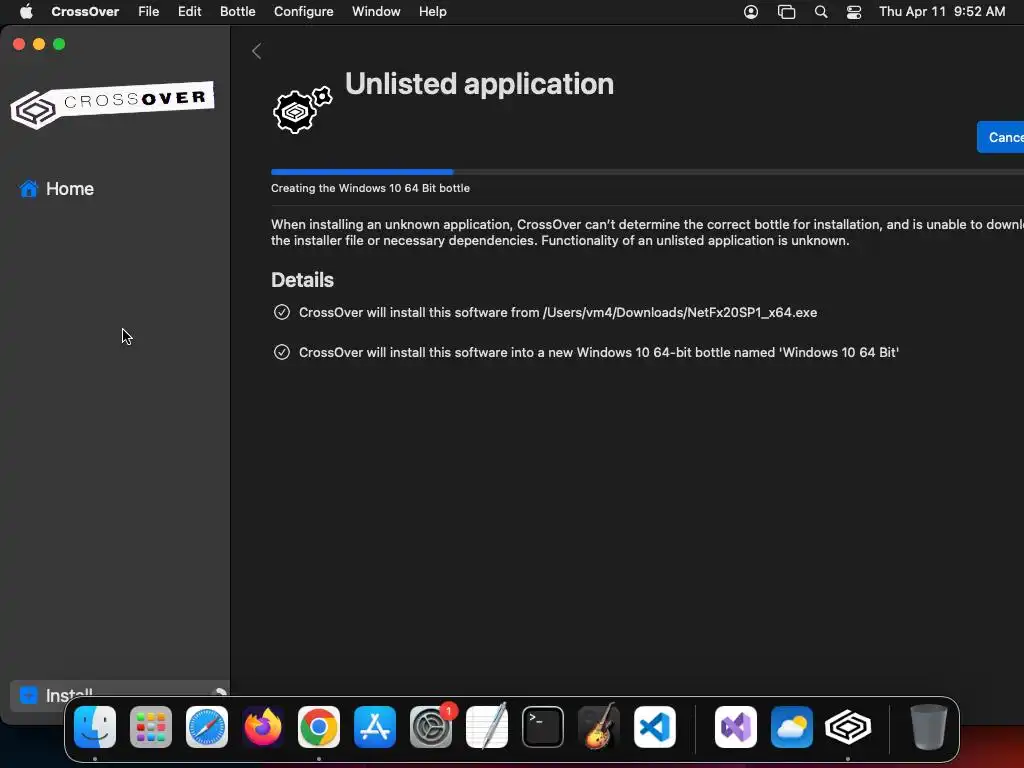Click the 'Creating the Windows 10 64 Bit bottle' status
Image resolution: width=1024 pixels, height=768 pixels.
pos(370,188)
